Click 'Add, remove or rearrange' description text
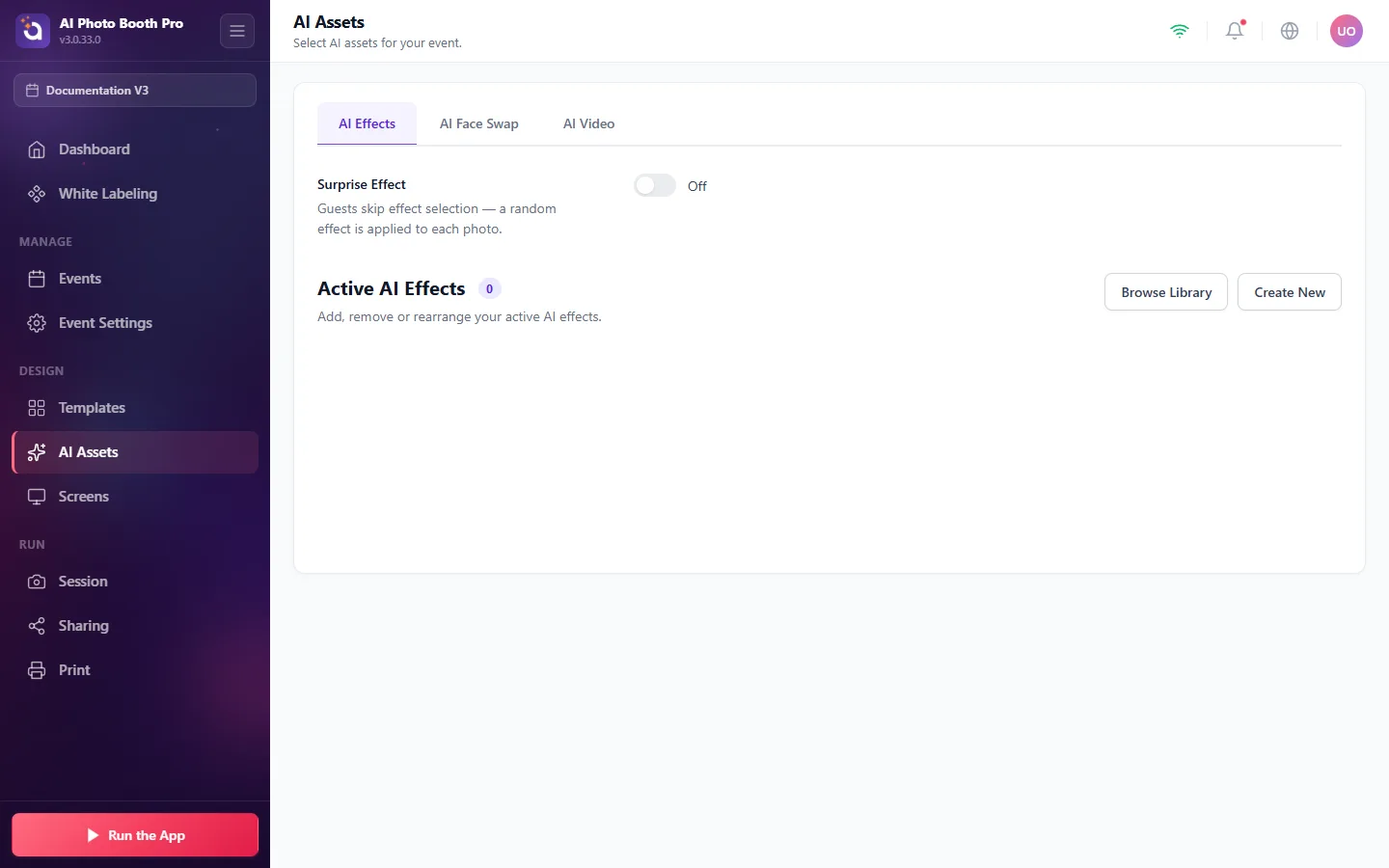The image size is (1389, 868). coord(459,316)
